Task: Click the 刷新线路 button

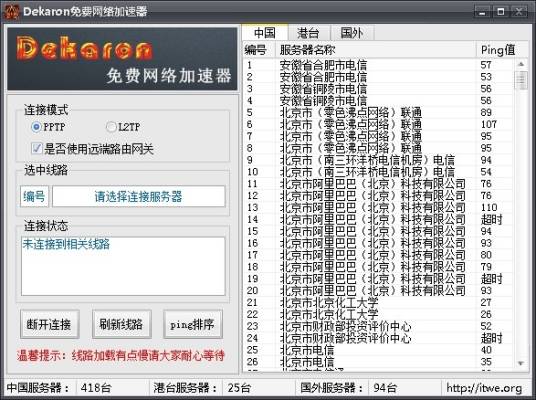Action: coord(121,324)
